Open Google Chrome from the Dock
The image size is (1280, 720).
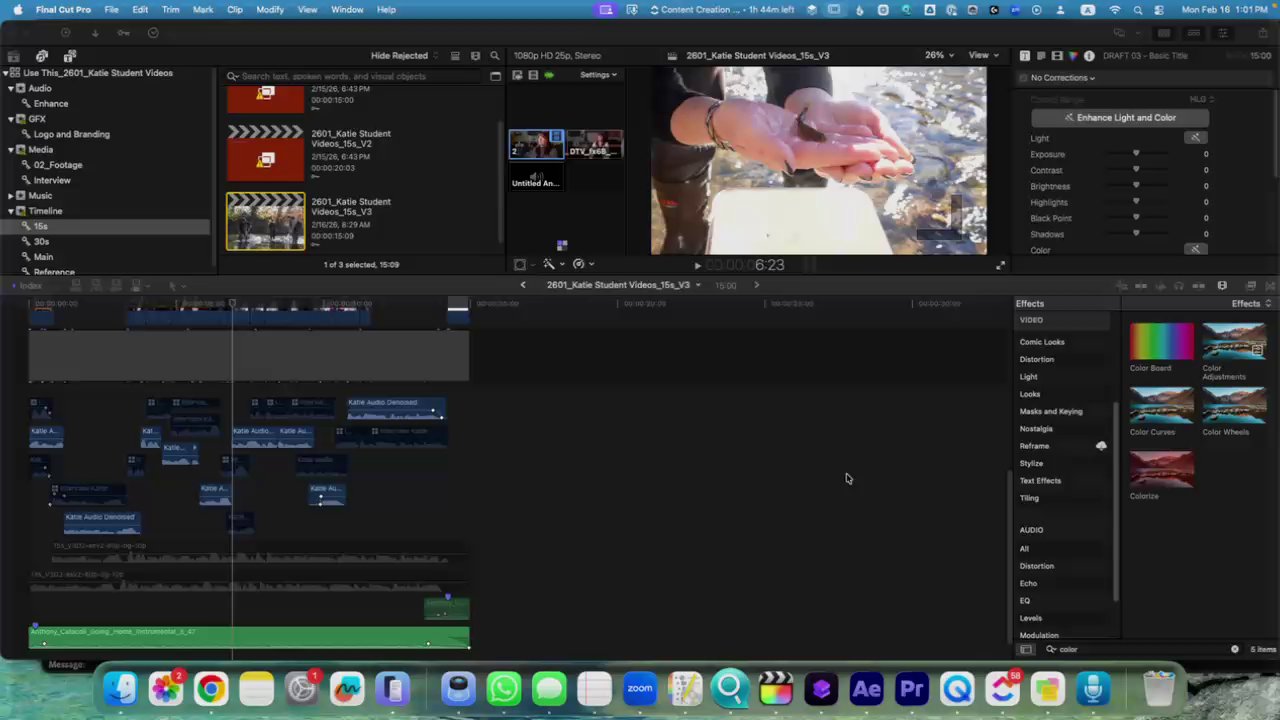tap(211, 689)
